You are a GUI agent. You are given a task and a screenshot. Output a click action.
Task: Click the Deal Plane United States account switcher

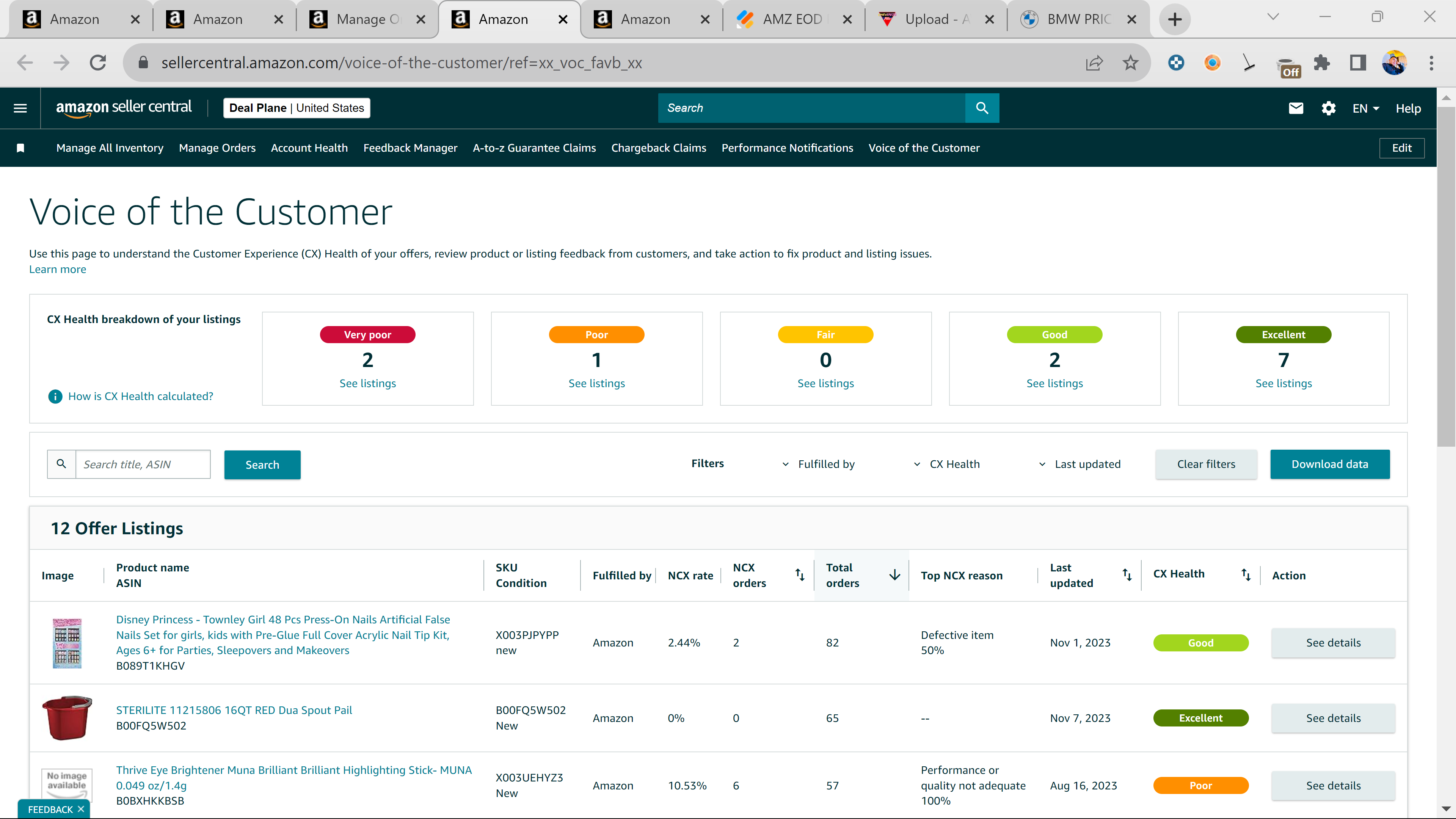click(x=297, y=108)
